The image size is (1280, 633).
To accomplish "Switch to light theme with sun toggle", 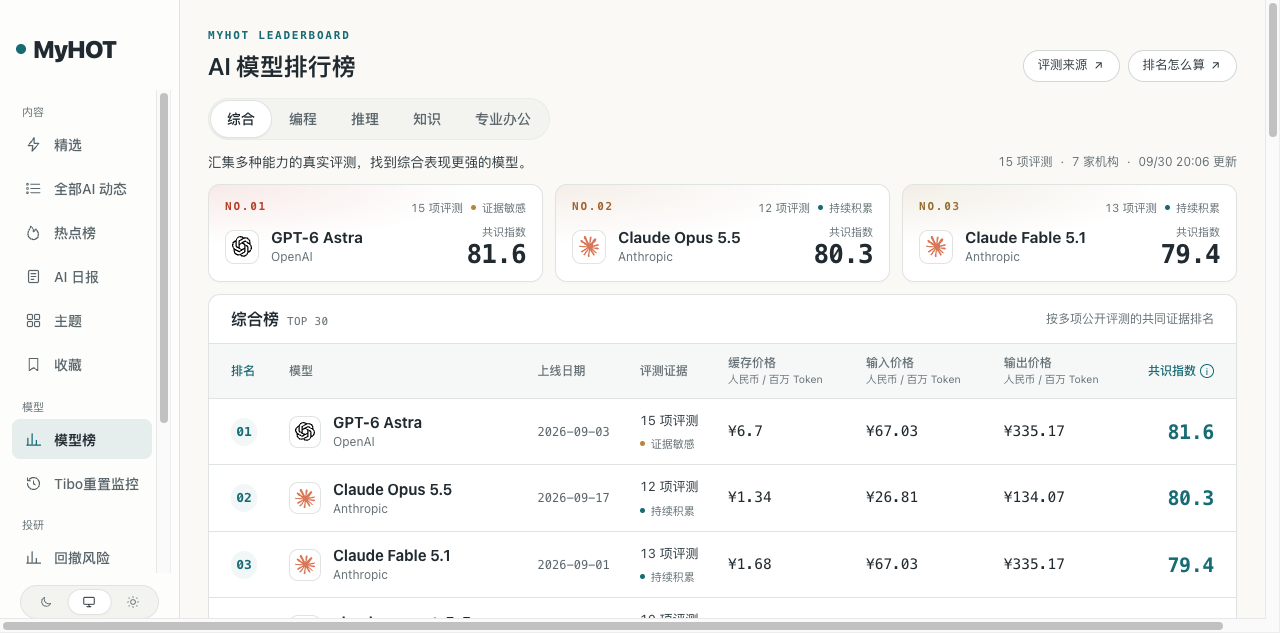I will coord(133,602).
